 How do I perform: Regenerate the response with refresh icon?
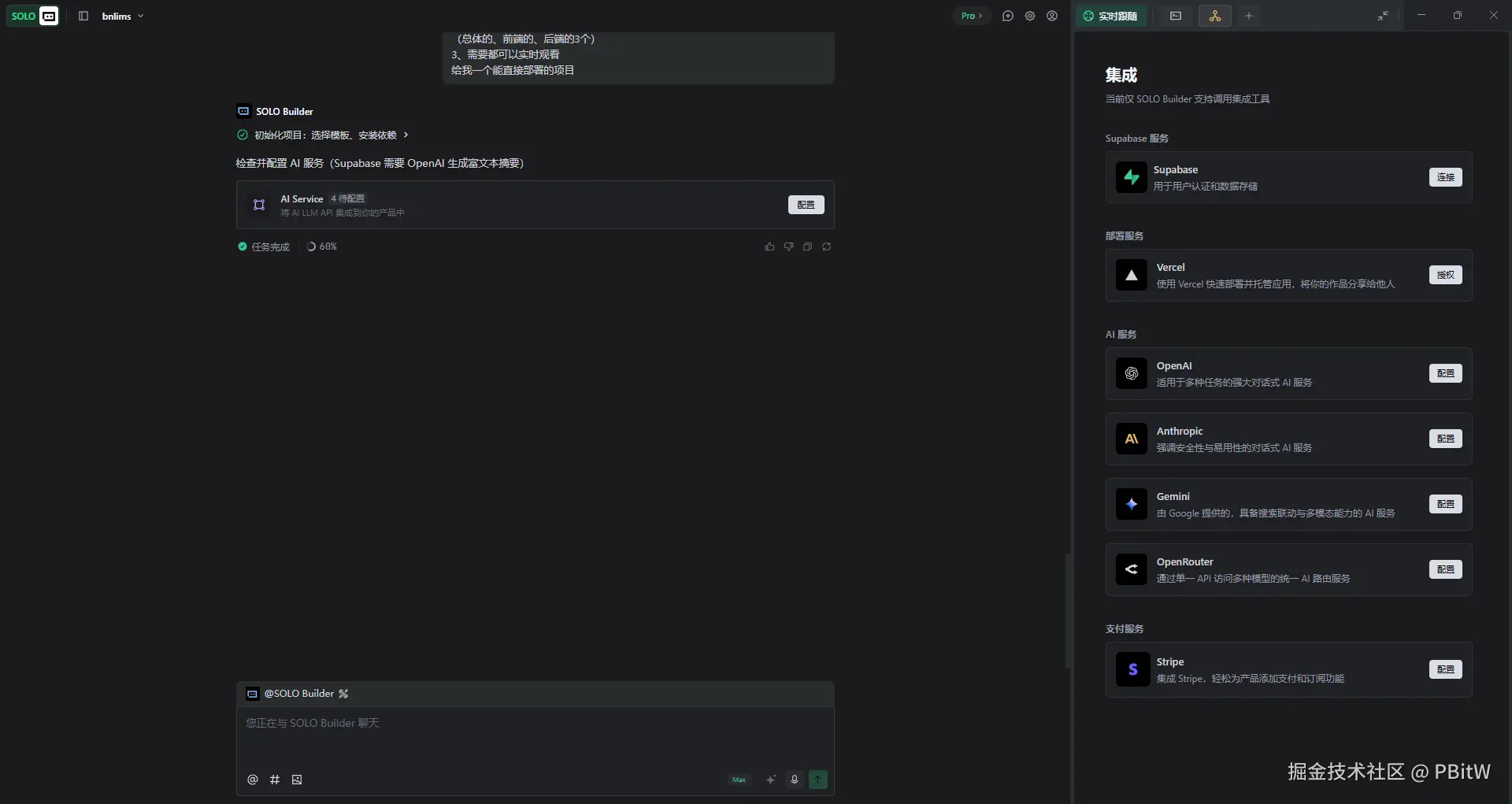[x=826, y=246]
